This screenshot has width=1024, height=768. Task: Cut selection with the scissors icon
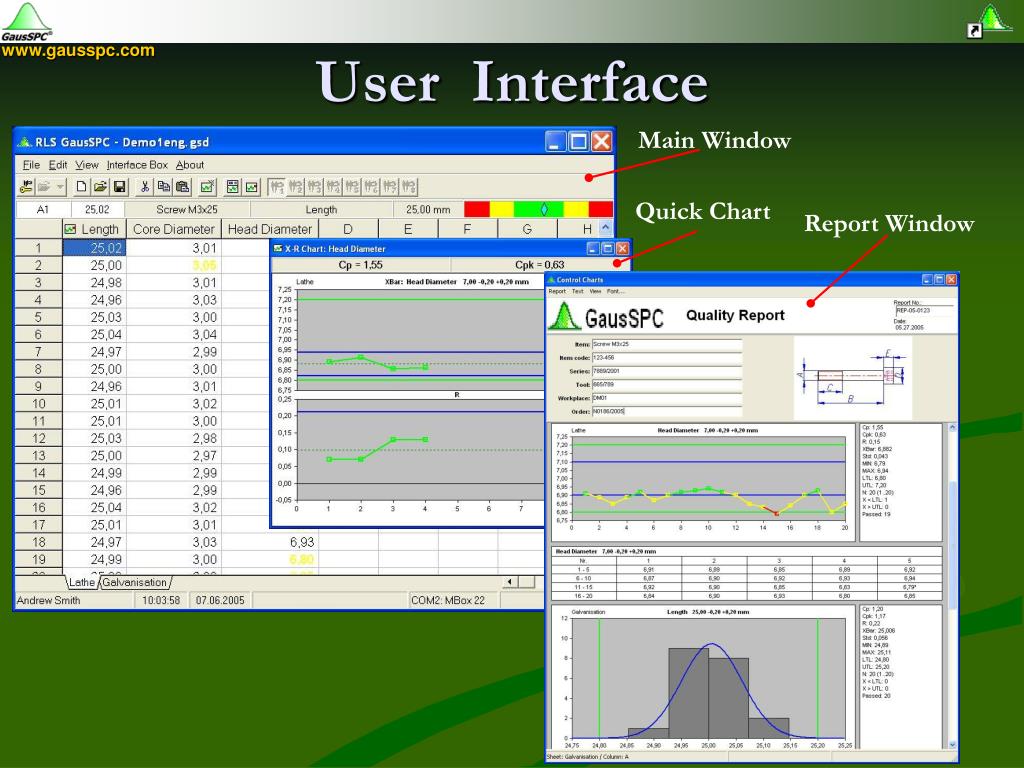click(x=144, y=187)
